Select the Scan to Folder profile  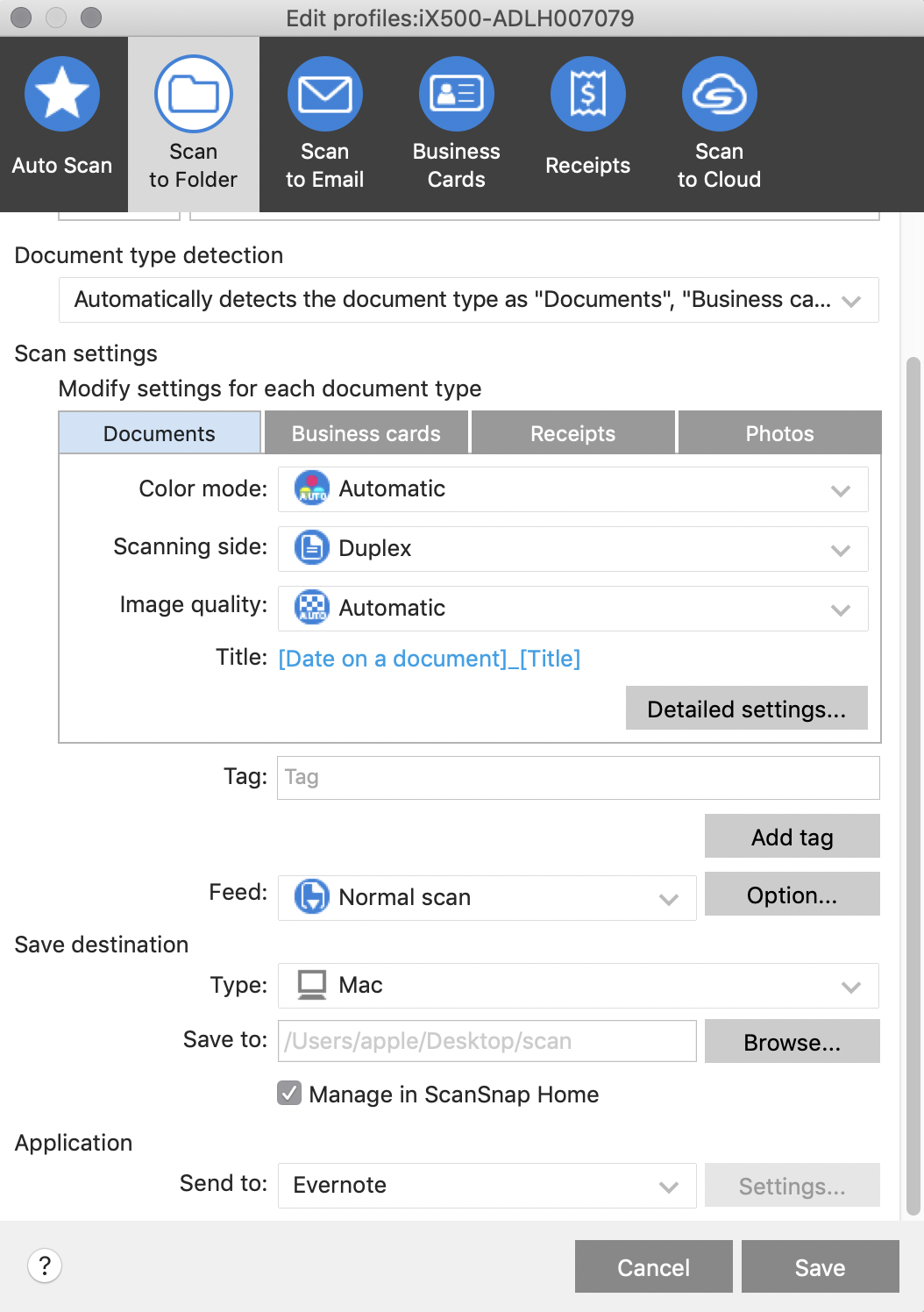[x=194, y=125]
